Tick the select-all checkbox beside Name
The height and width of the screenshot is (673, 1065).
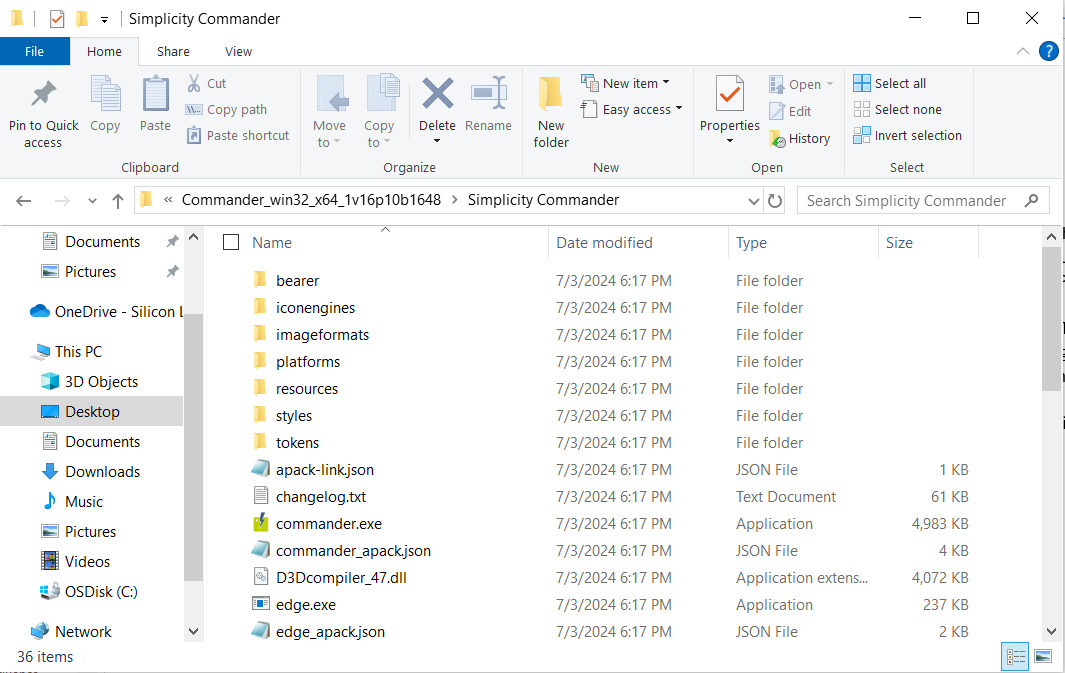tap(231, 242)
